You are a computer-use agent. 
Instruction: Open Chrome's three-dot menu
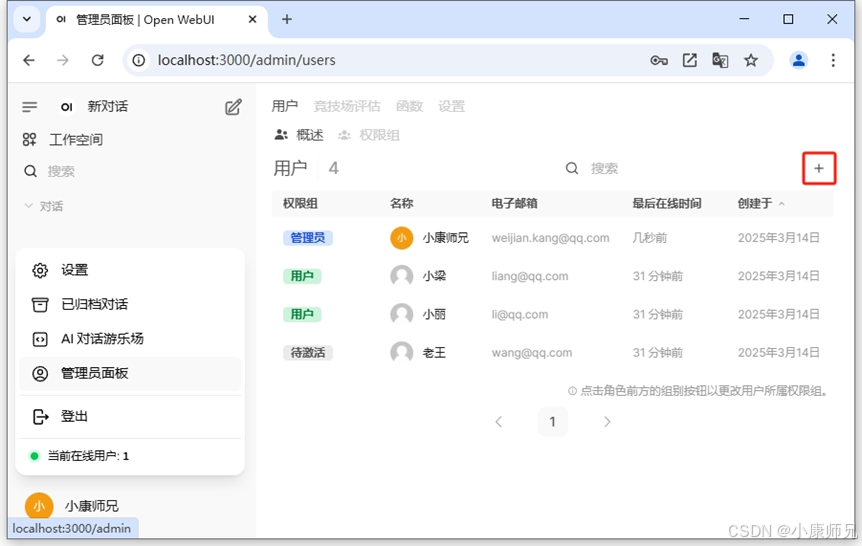pyautogui.click(x=833, y=60)
